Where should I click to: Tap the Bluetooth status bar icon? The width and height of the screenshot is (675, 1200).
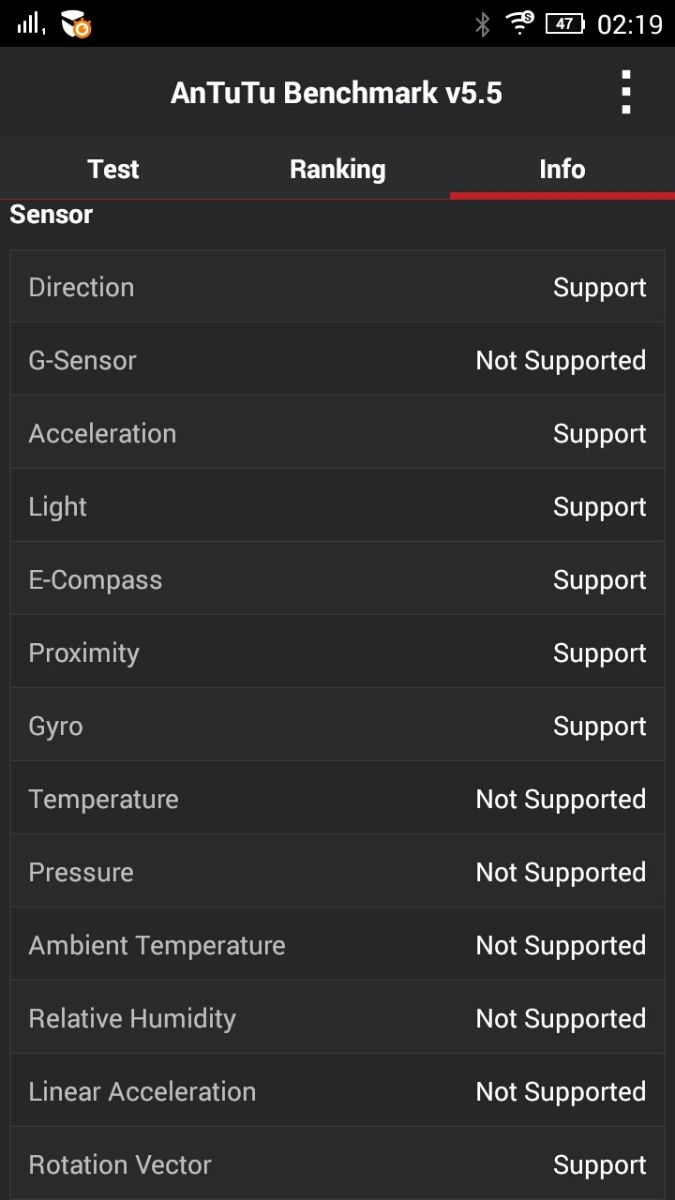click(x=482, y=24)
